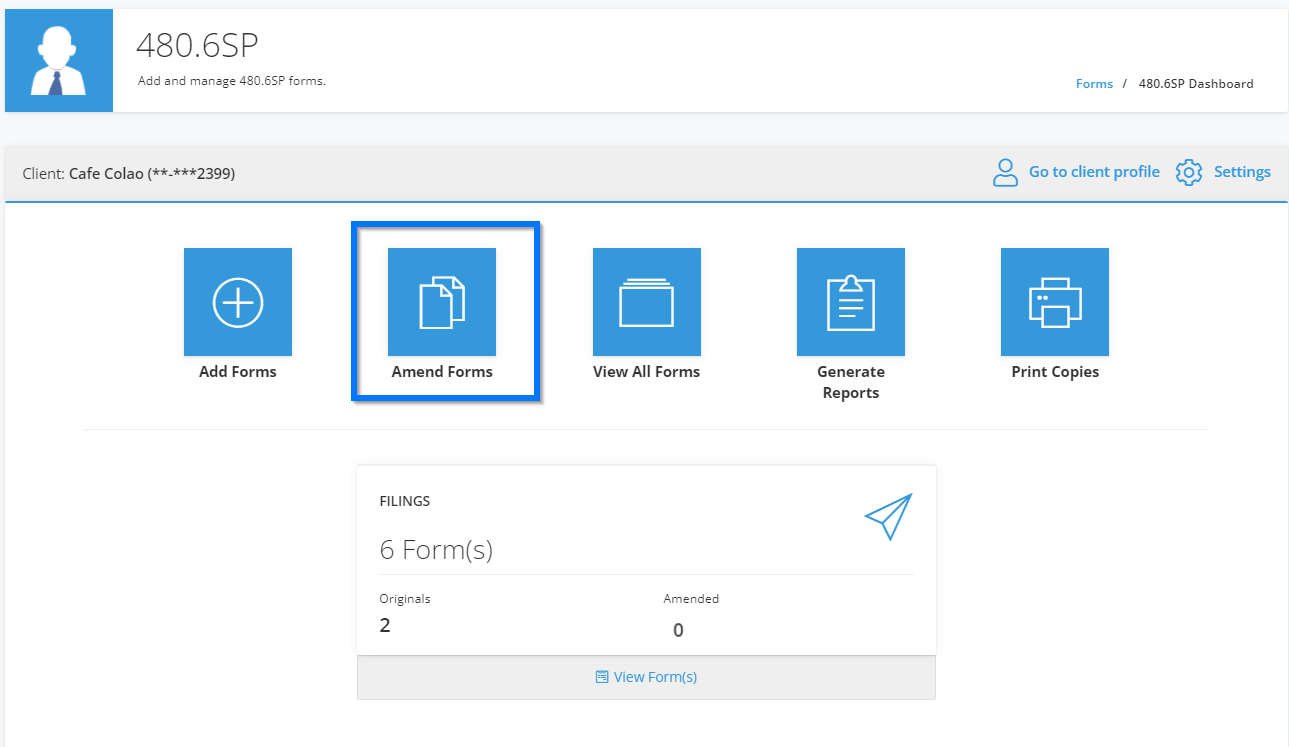Click the 6 Form(s) count
Screen dimensions: 1289x747
pos(436,550)
